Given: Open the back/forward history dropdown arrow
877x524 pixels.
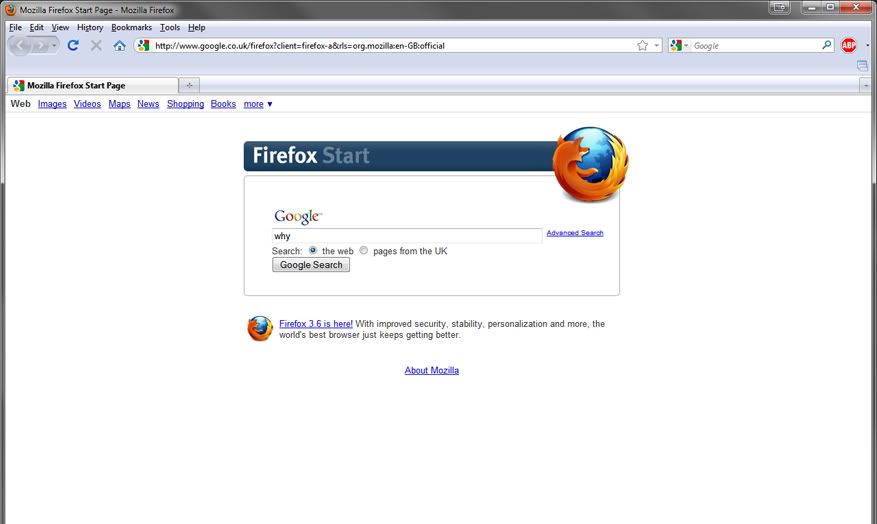Looking at the screenshot, I should click(54, 46).
